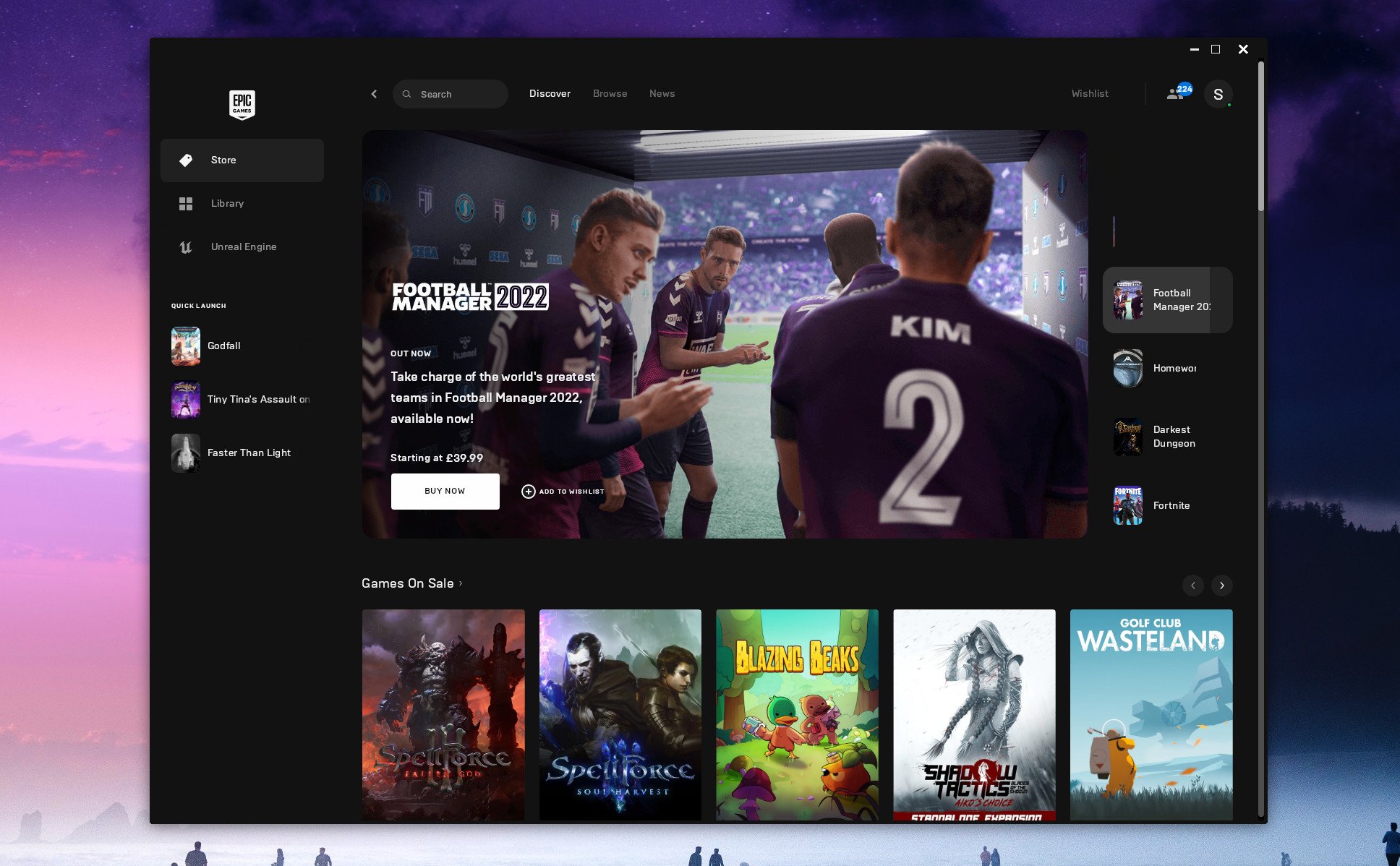Click the right carousel arrow for sales
This screenshot has width=1400, height=866.
click(x=1221, y=585)
